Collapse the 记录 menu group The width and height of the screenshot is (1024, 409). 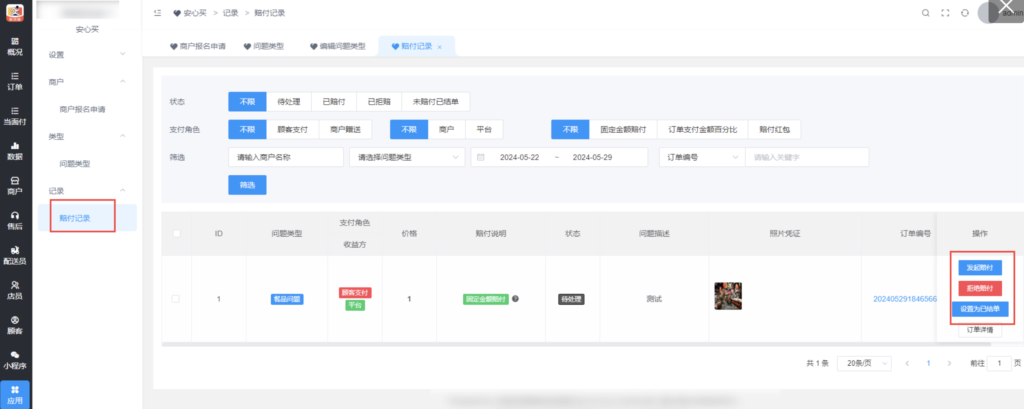88,191
